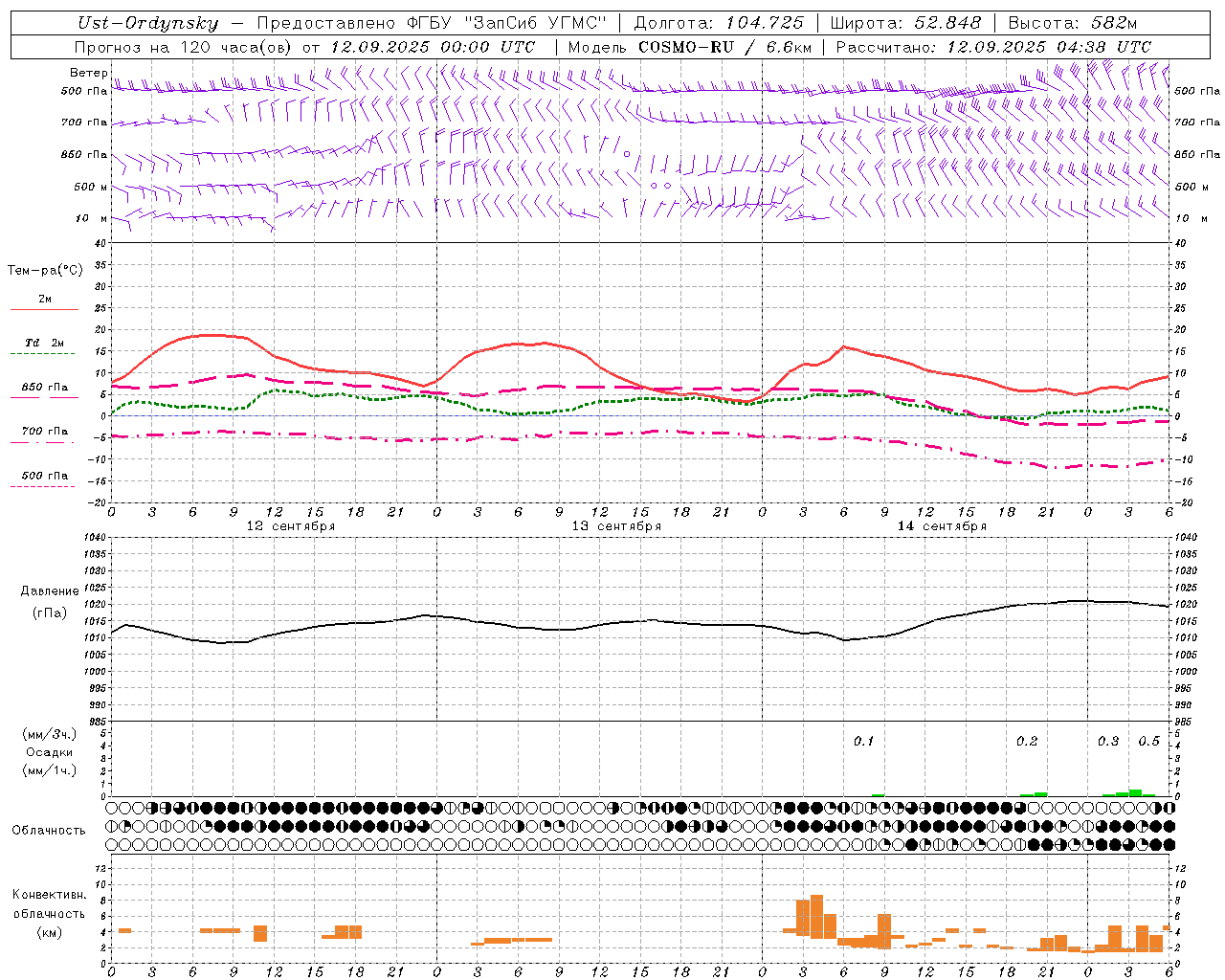Click the Td 2м dew point legend

pos(45,343)
